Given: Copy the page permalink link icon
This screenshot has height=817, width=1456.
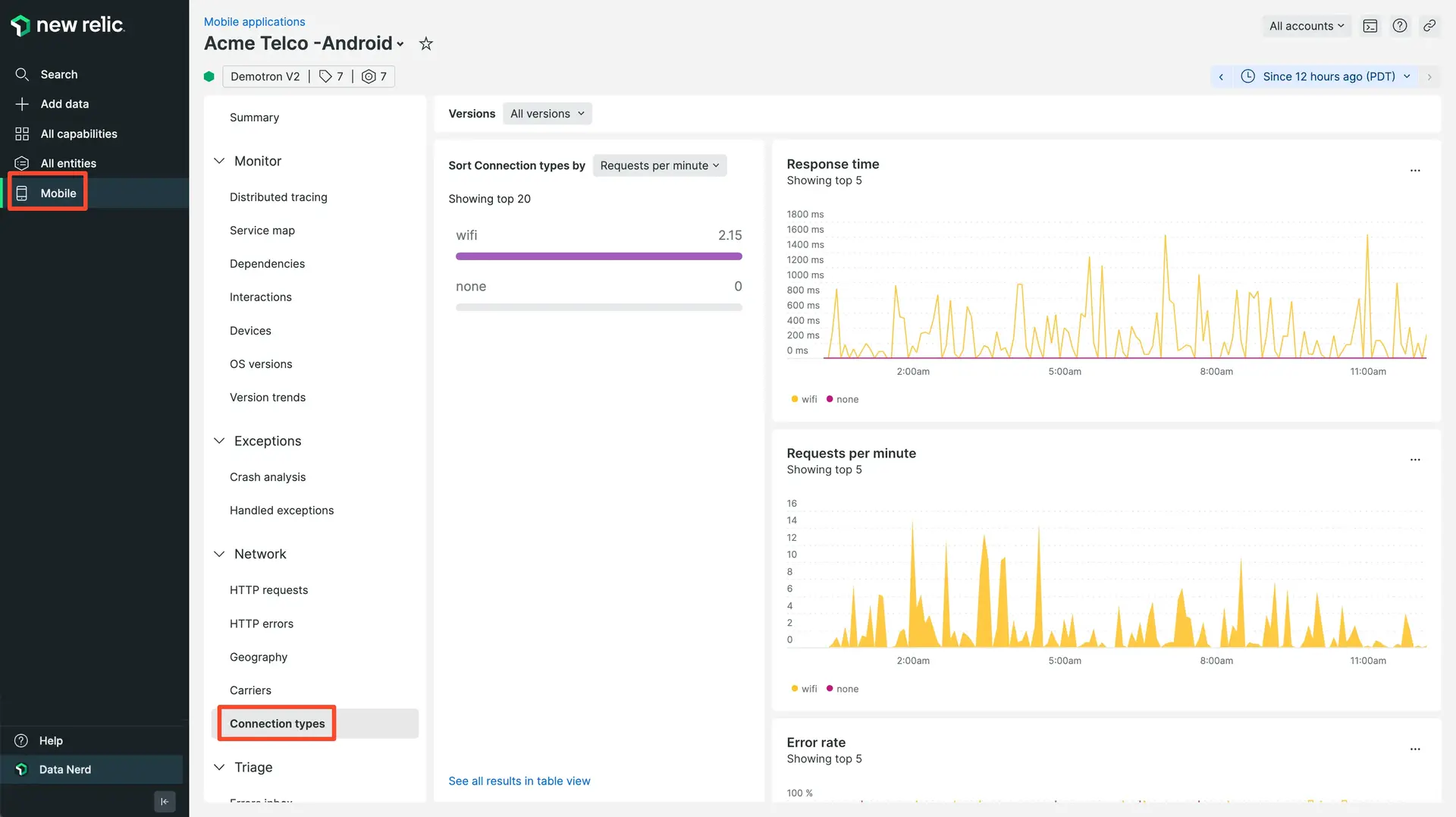Looking at the screenshot, I should [x=1429, y=26].
